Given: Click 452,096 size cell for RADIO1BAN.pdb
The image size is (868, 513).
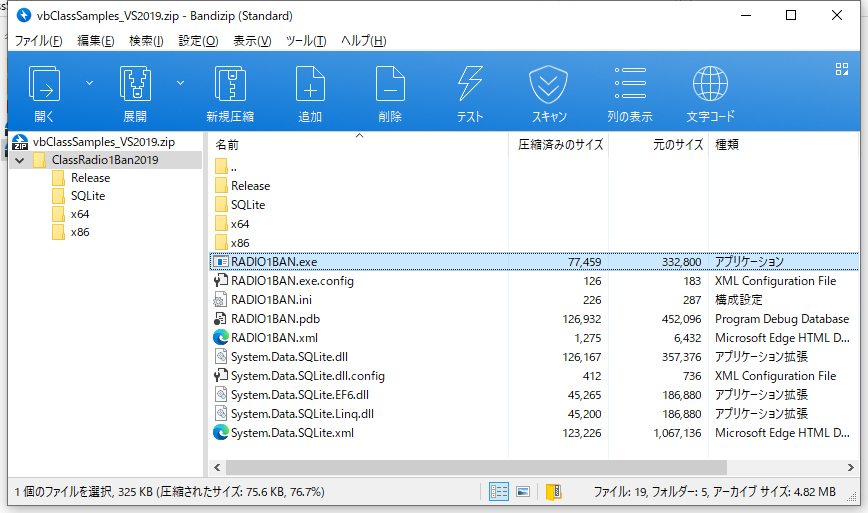Looking at the screenshot, I should click(x=681, y=319).
